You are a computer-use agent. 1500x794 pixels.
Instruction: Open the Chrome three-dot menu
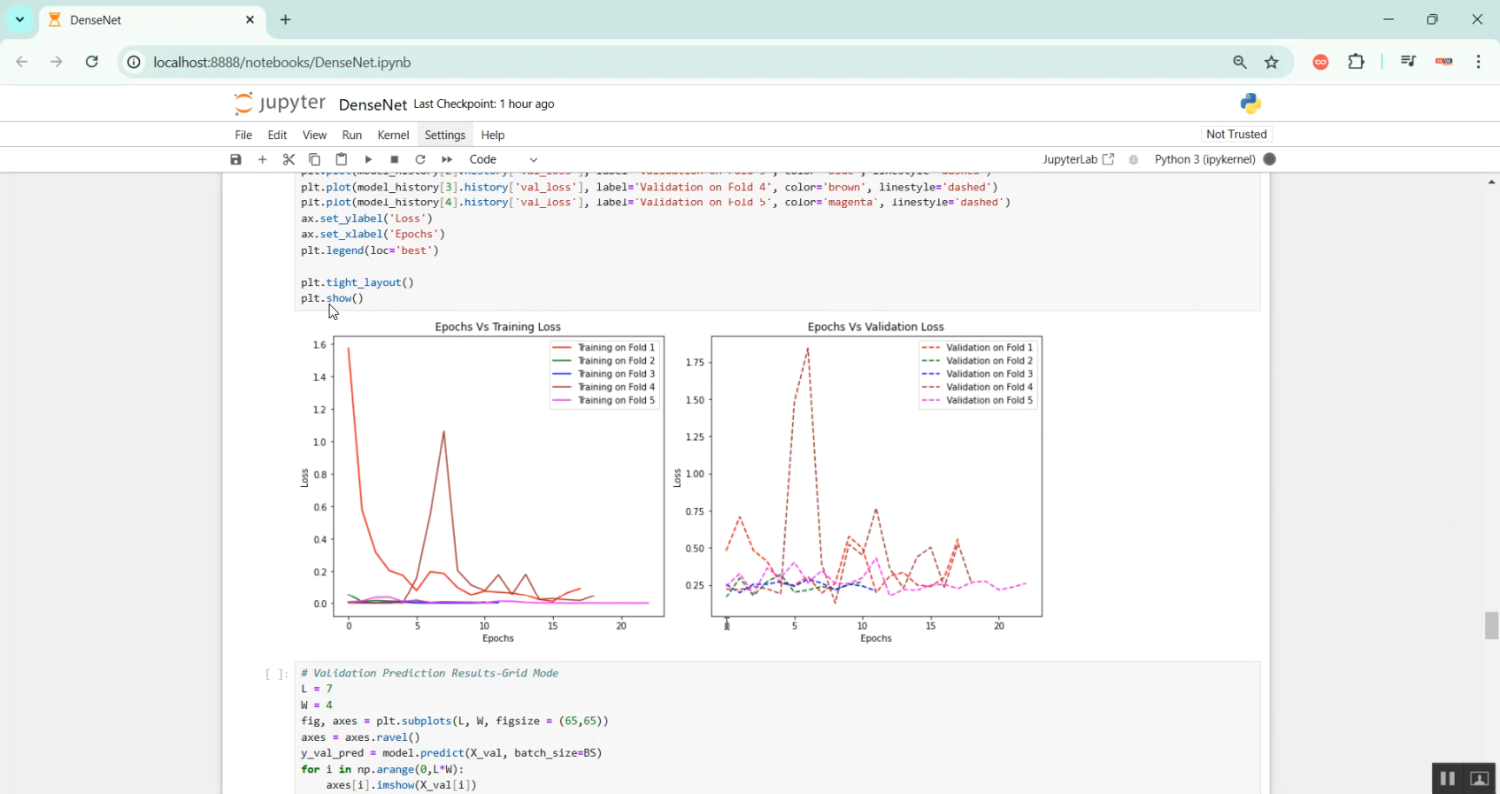click(x=1478, y=62)
